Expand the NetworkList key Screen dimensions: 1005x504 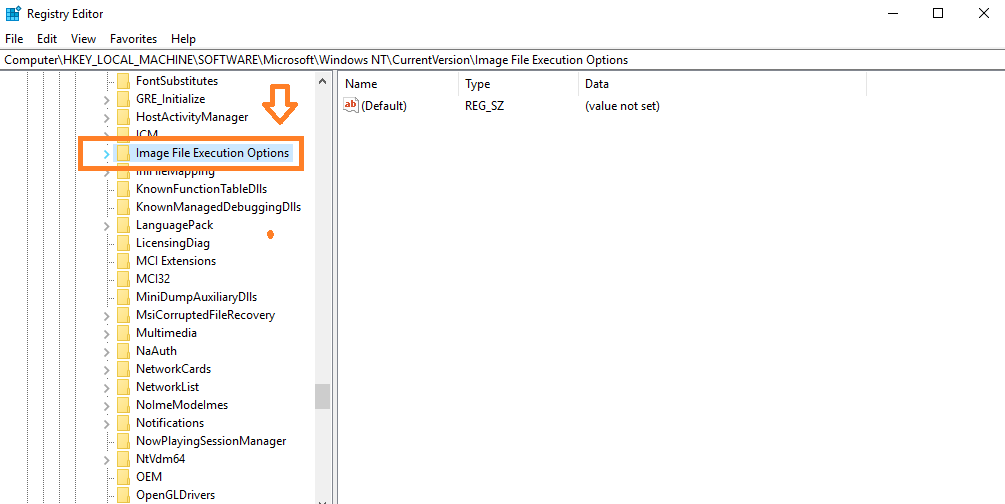(x=106, y=387)
